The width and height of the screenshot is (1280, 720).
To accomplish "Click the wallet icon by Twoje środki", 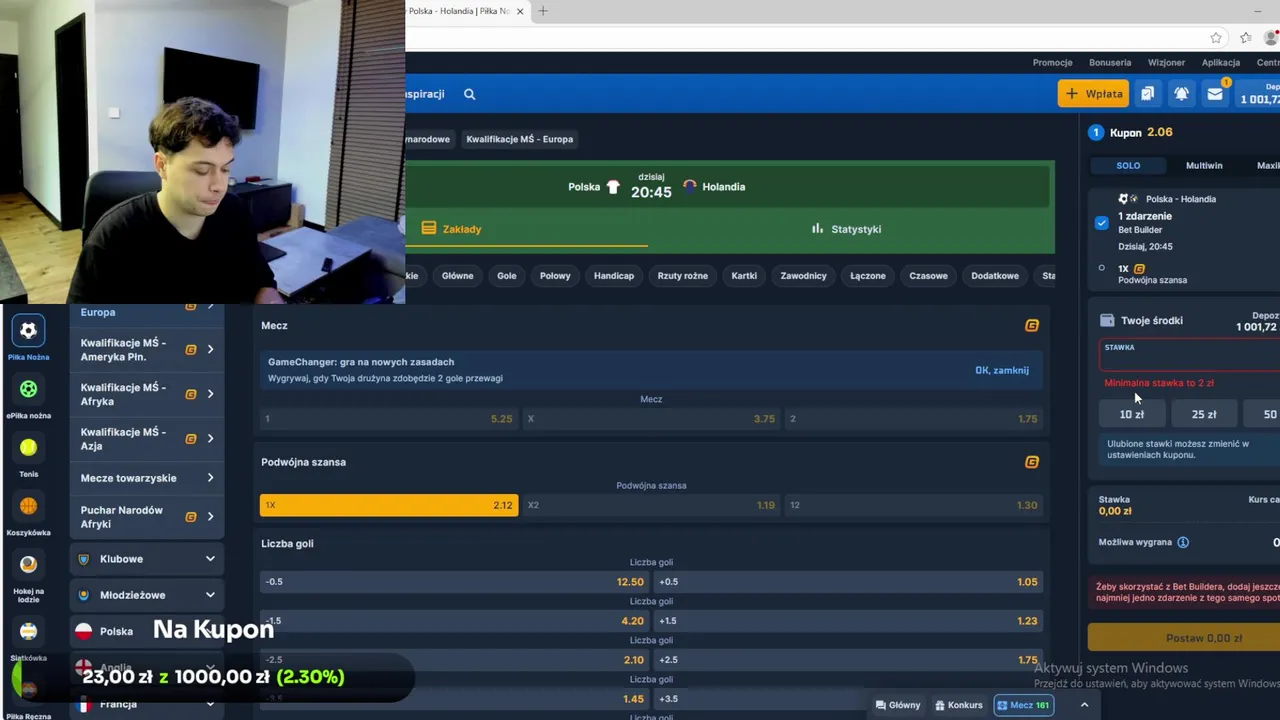I will 1107,321.
